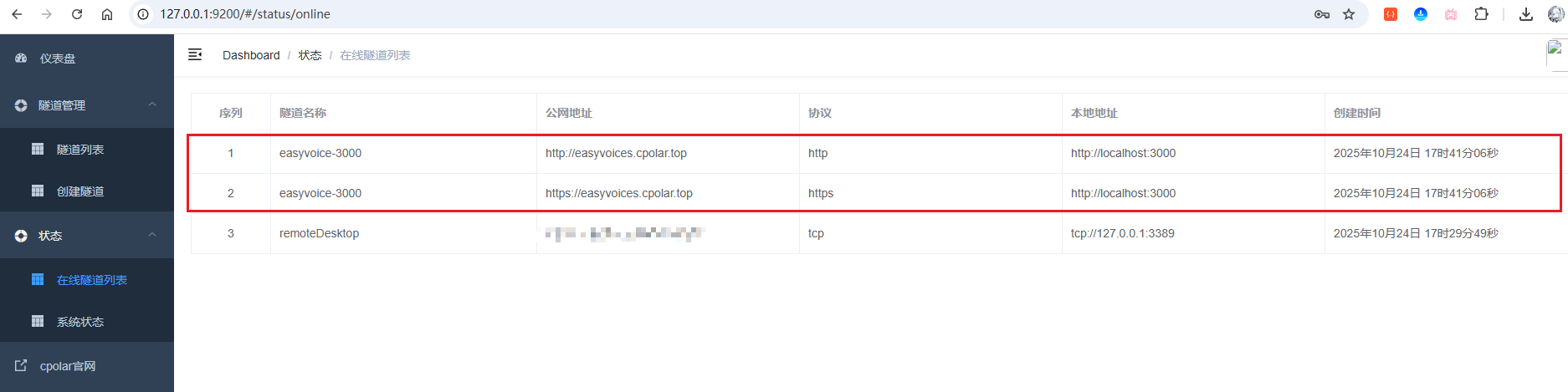The width and height of the screenshot is (1568, 392).
Task: Collapse the 状态 sidebar section
Action: [151, 235]
